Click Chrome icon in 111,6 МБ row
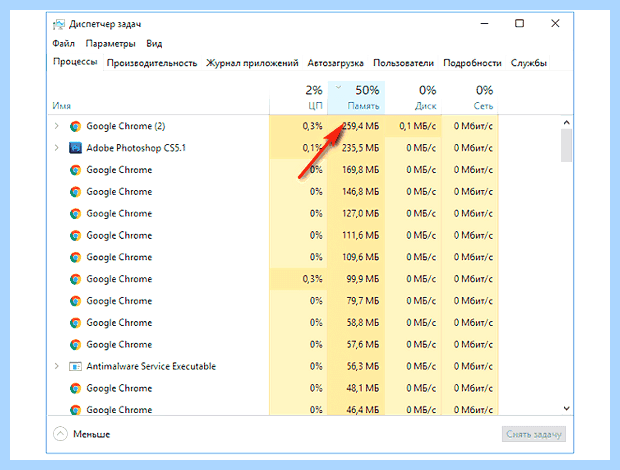The image size is (620, 470). pos(75,236)
